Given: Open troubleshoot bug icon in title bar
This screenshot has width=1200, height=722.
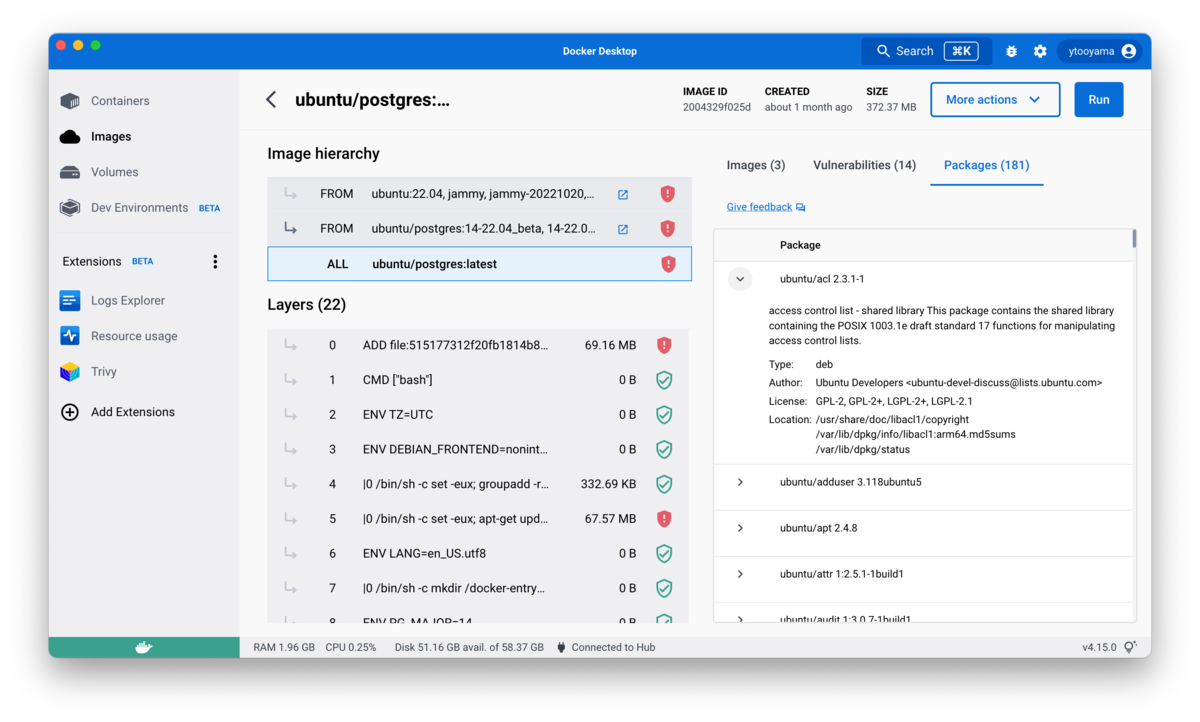Looking at the screenshot, I should click(x=1011, y=51).
